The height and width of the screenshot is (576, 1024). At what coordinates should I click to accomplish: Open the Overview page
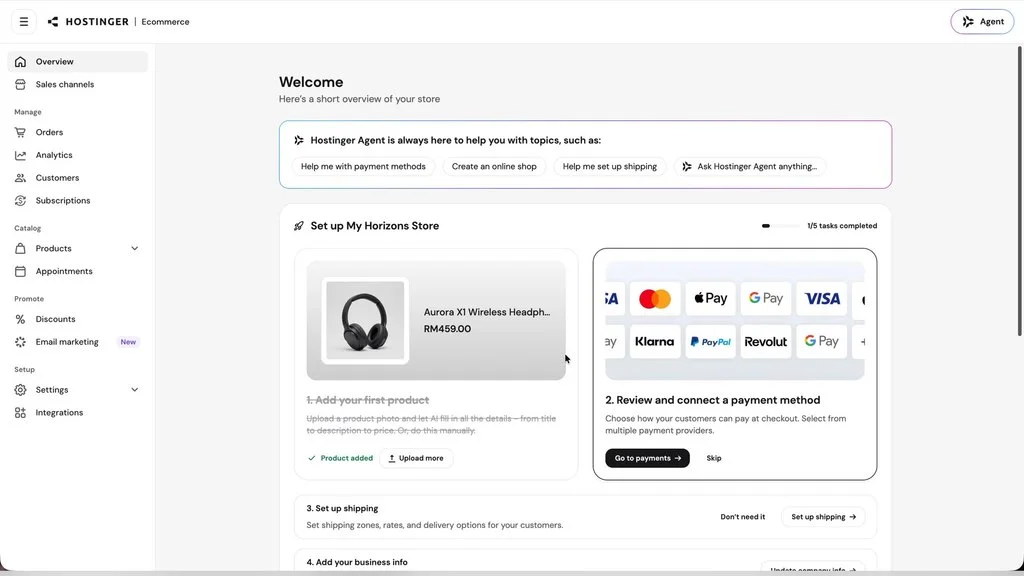point(78,61)
